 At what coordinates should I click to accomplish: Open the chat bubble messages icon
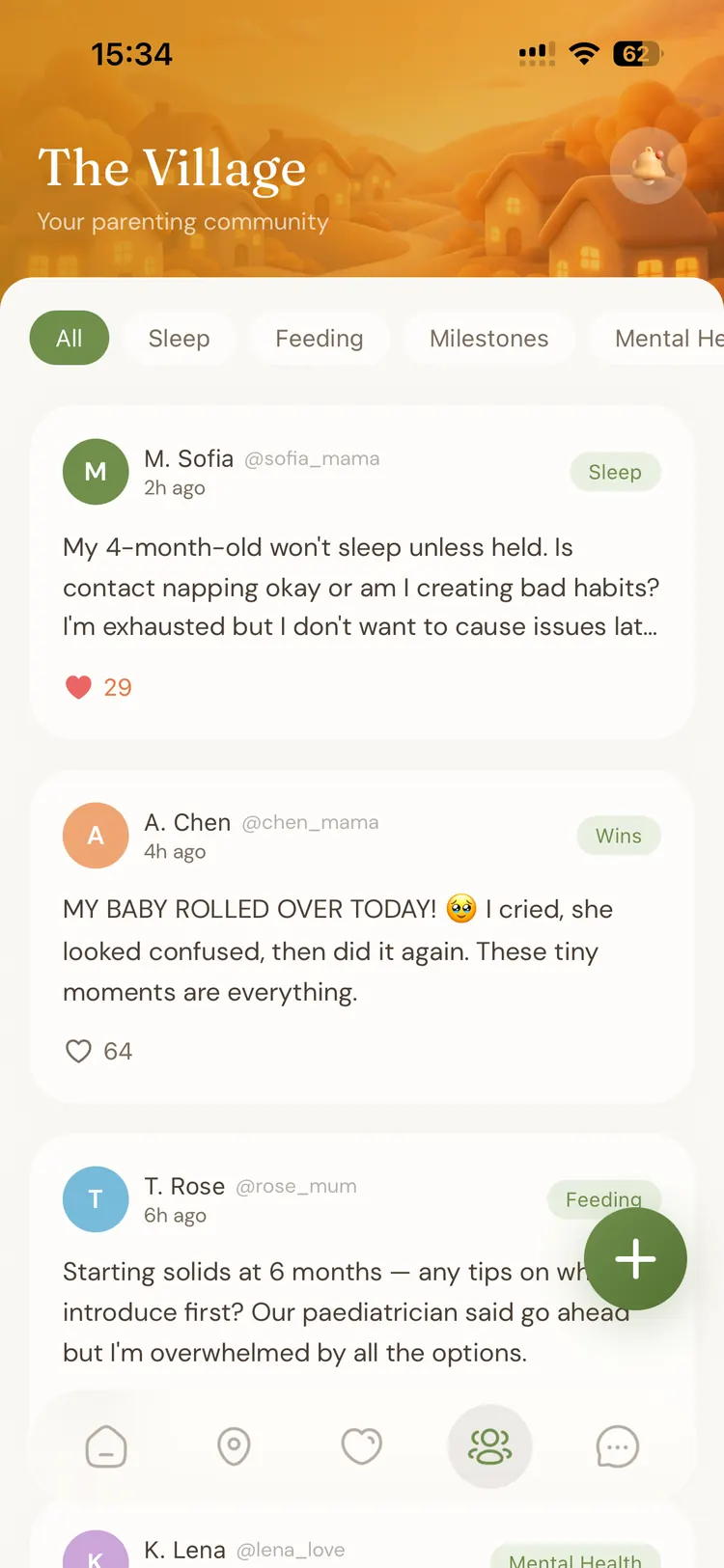[618, 1446]
